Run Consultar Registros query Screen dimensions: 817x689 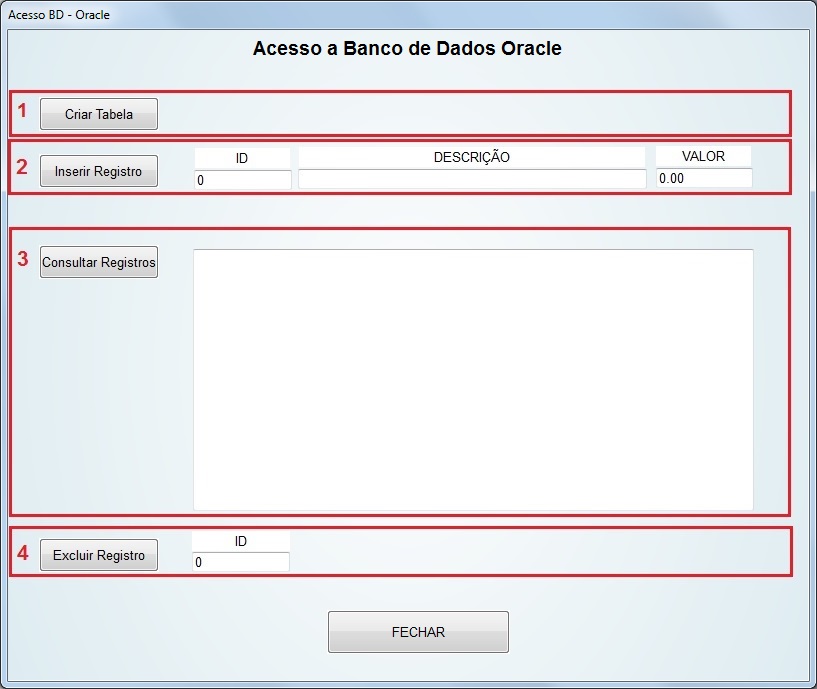98,262
